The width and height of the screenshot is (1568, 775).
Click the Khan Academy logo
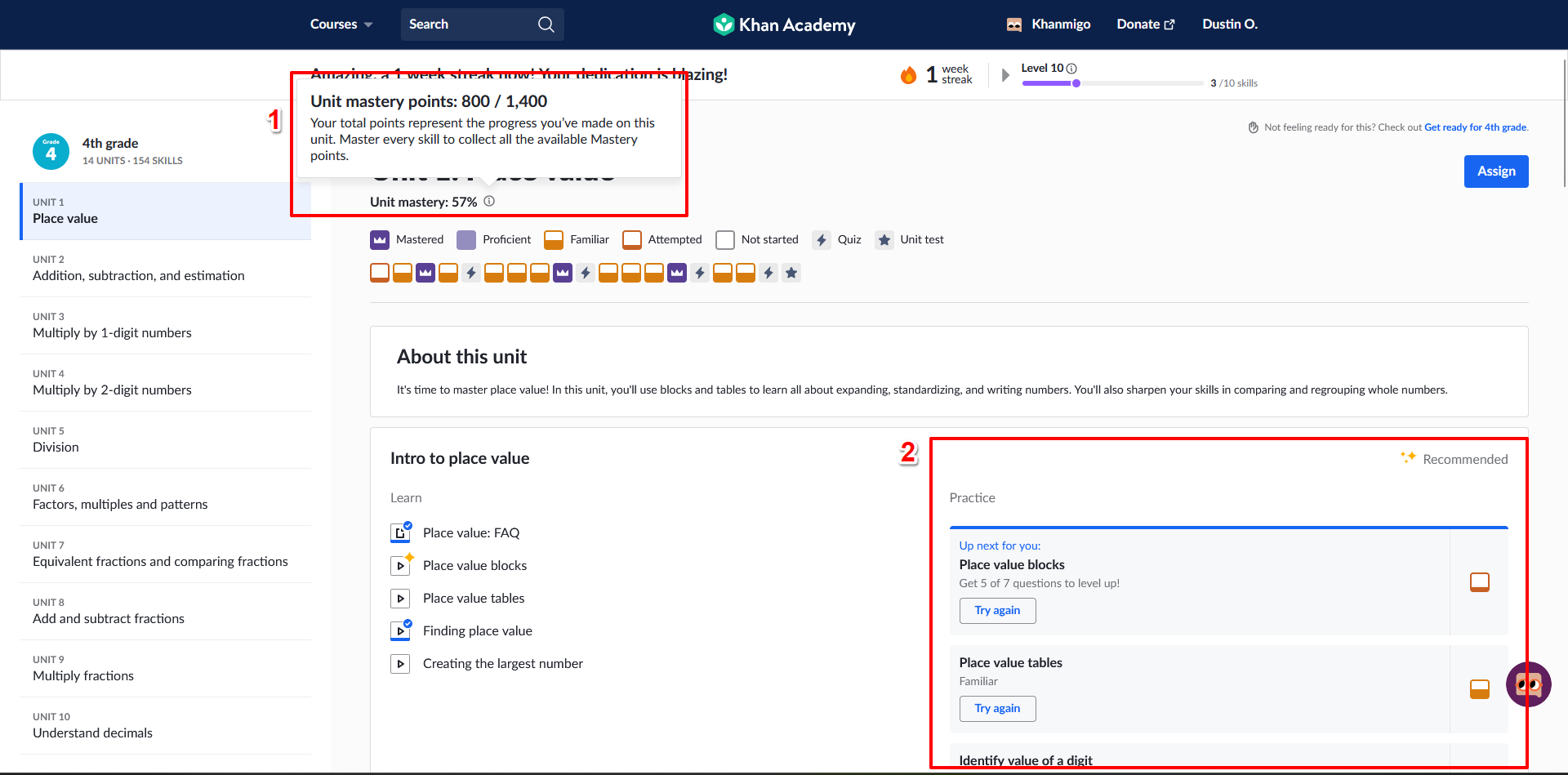pyautogui.click(x=782, y=24)
